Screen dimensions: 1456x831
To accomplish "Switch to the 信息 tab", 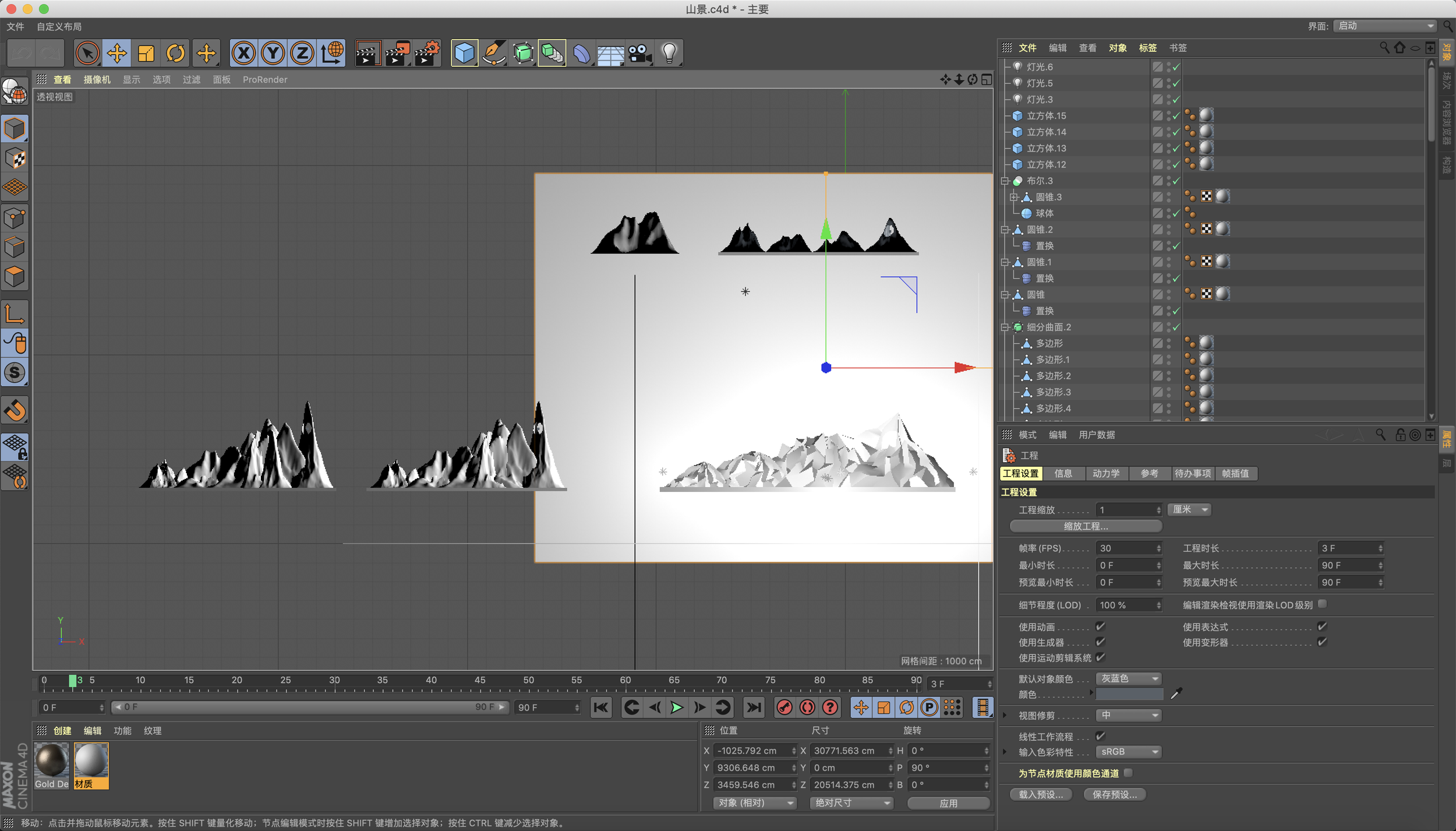I will (1063, 474).
